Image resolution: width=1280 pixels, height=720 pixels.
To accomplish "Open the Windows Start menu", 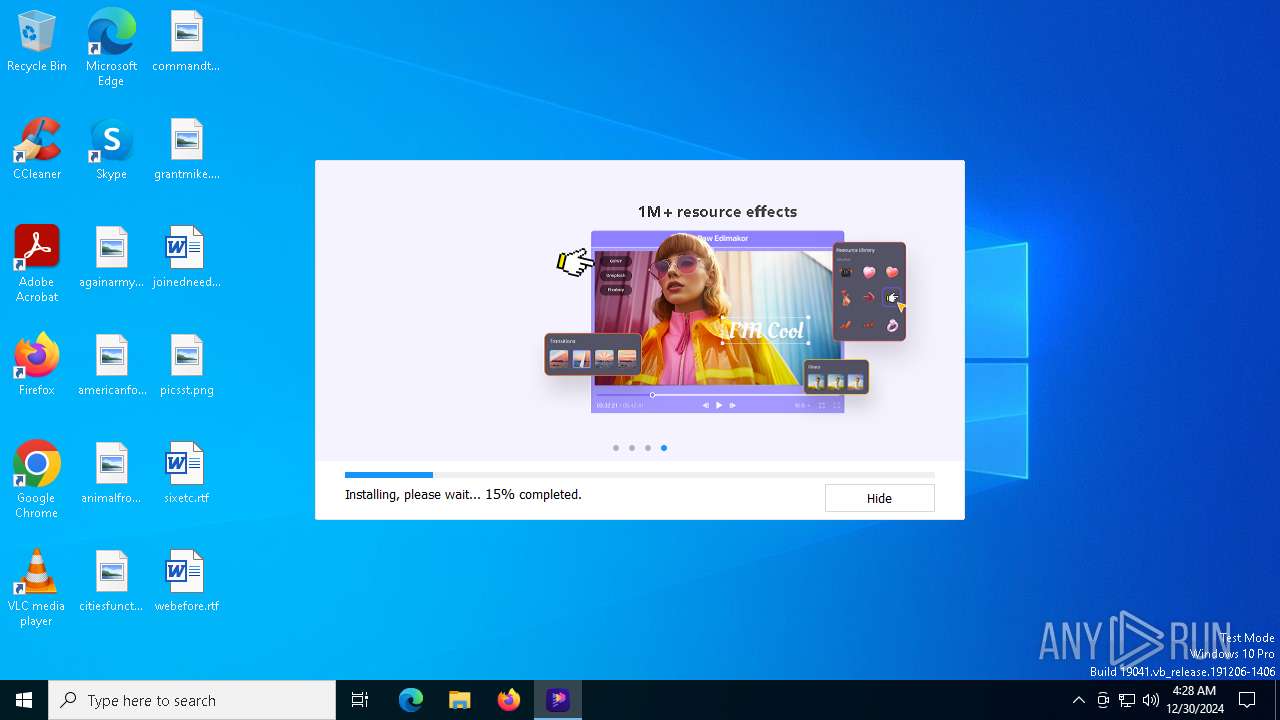I will [24, 700].
